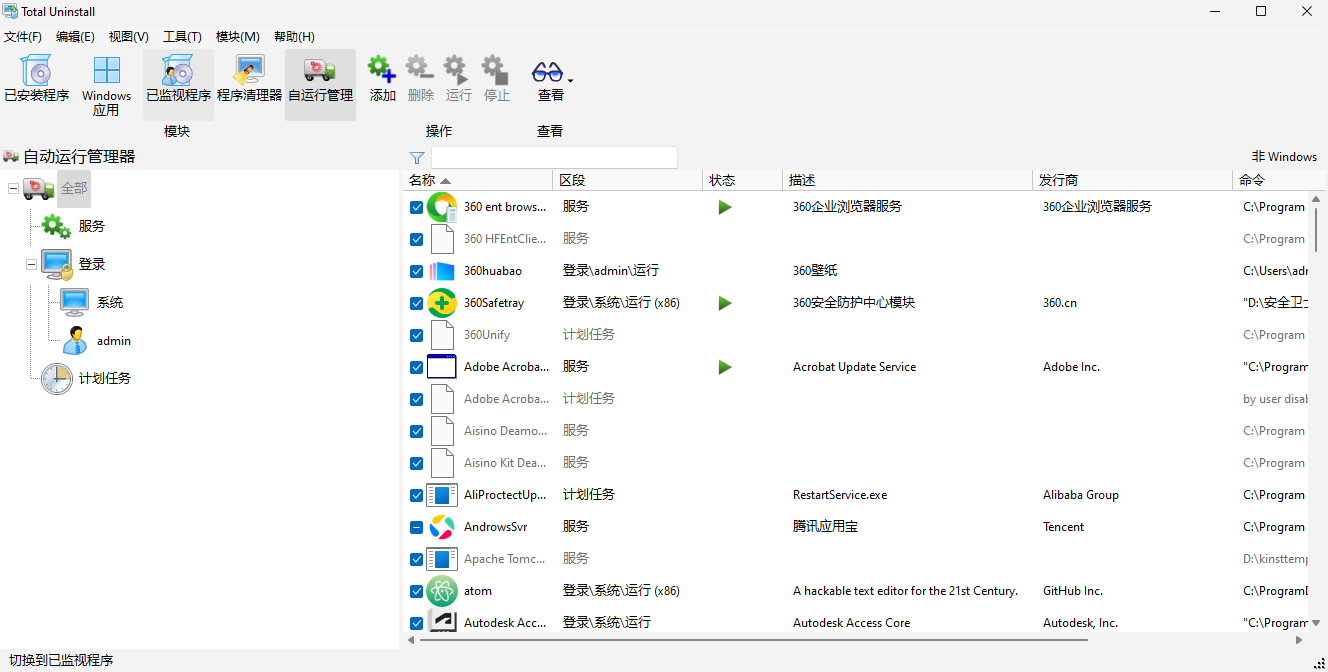Image resolution: width=1328 pixels, height=672 pixels.
Task: Open the 工具(T) menu
Action: pyautogui.click(x=182, y=36)
